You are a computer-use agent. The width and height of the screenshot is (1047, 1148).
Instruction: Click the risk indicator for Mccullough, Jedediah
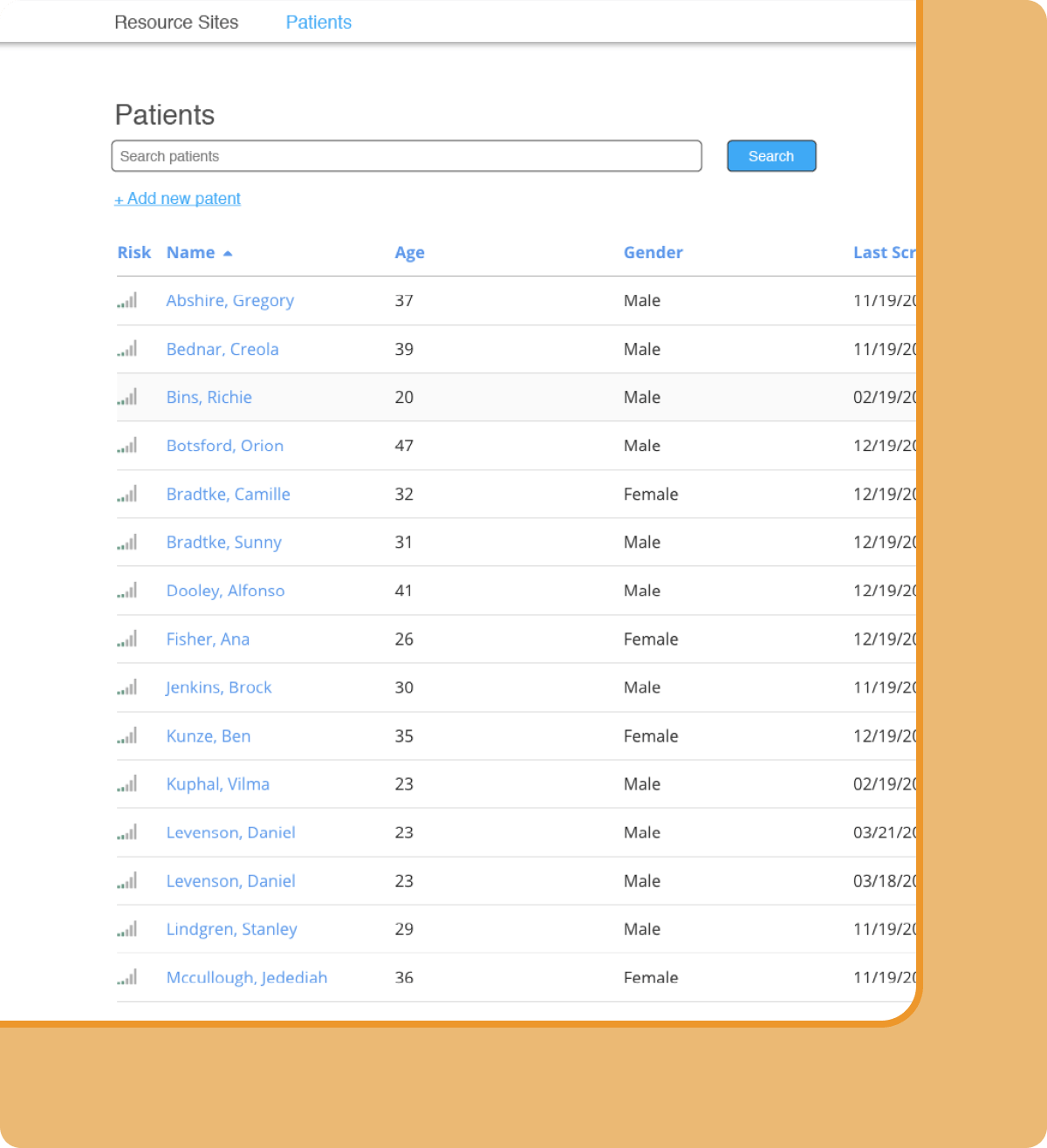127,977
